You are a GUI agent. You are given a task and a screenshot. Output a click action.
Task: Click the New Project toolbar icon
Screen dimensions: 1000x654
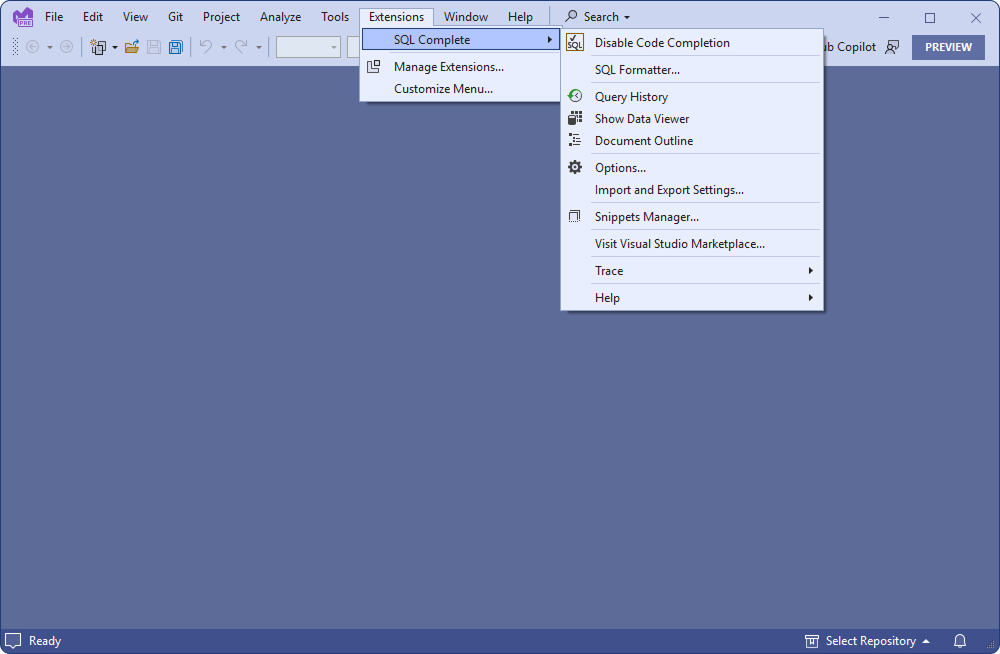[98, 47]
